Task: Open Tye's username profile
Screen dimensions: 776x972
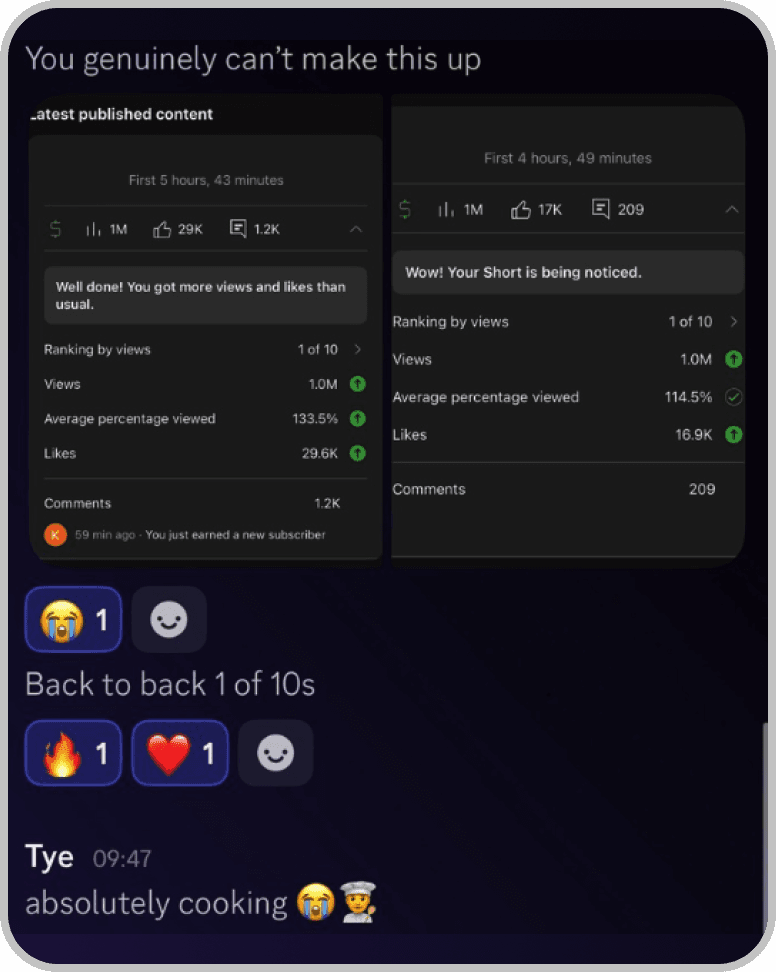Action: [x=49, y=857]
